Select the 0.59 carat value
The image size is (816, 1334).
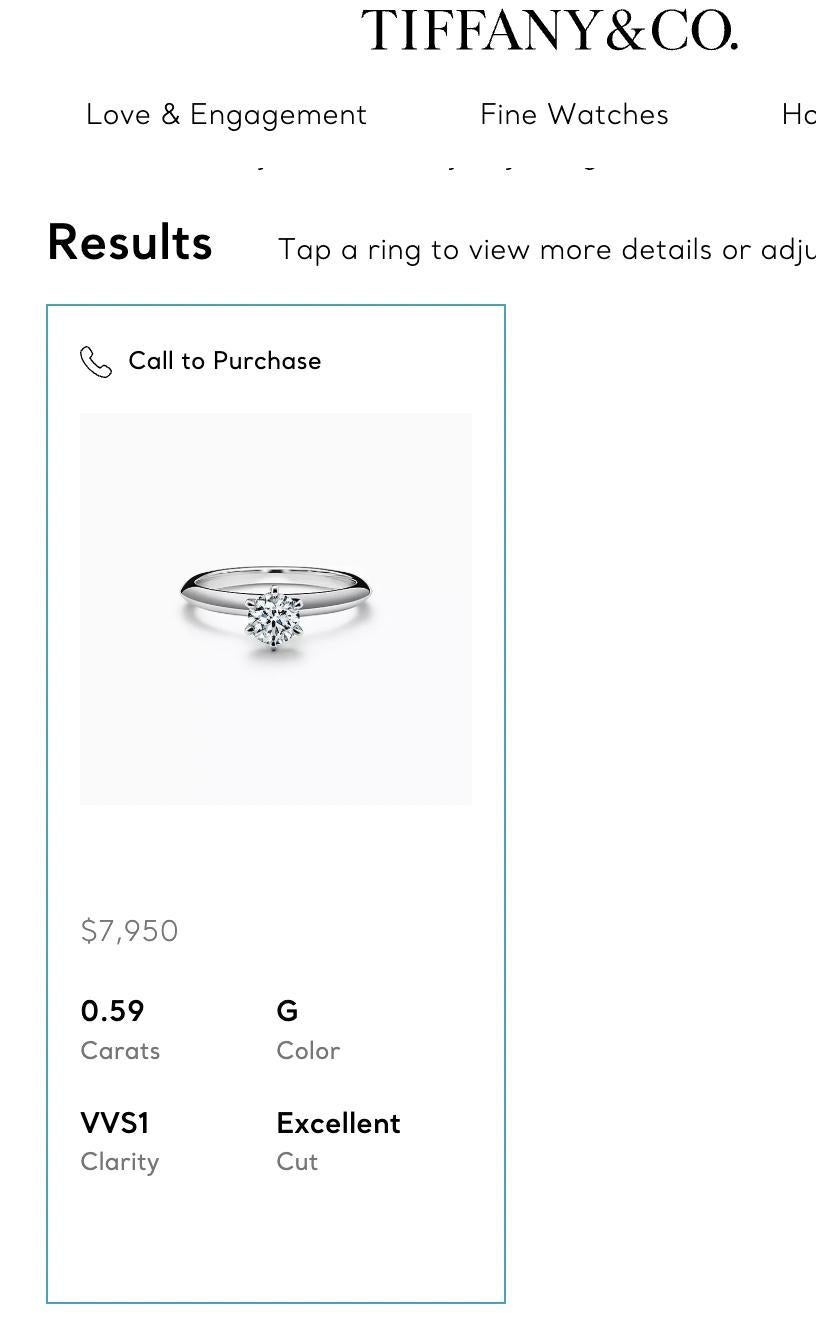tap(112, 1011)
